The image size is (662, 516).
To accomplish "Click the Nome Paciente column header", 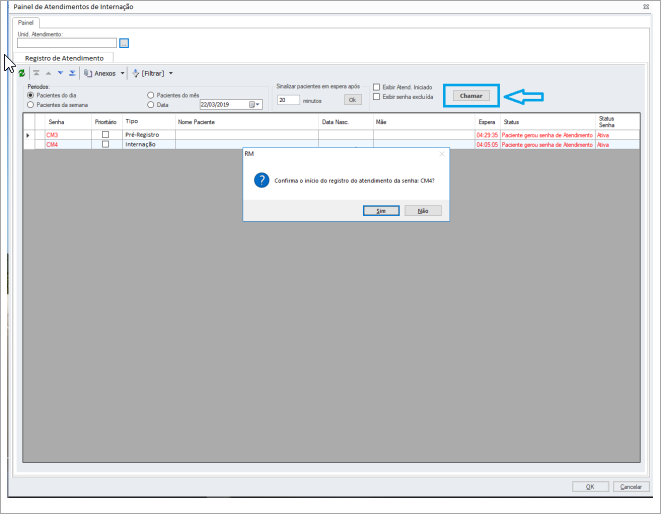I will coord(247,122).
